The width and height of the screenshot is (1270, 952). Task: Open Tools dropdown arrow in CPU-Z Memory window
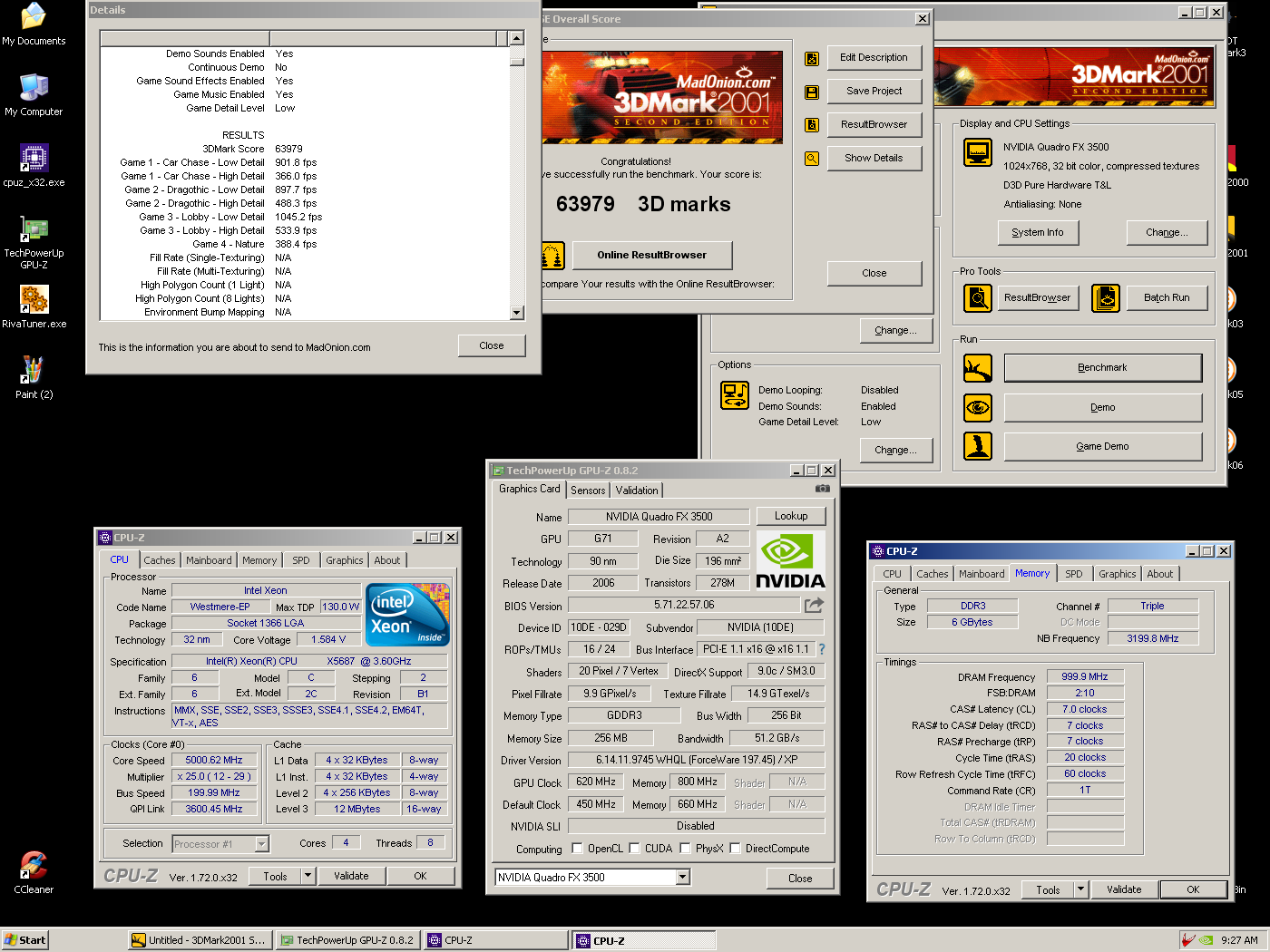(1081, 889)
